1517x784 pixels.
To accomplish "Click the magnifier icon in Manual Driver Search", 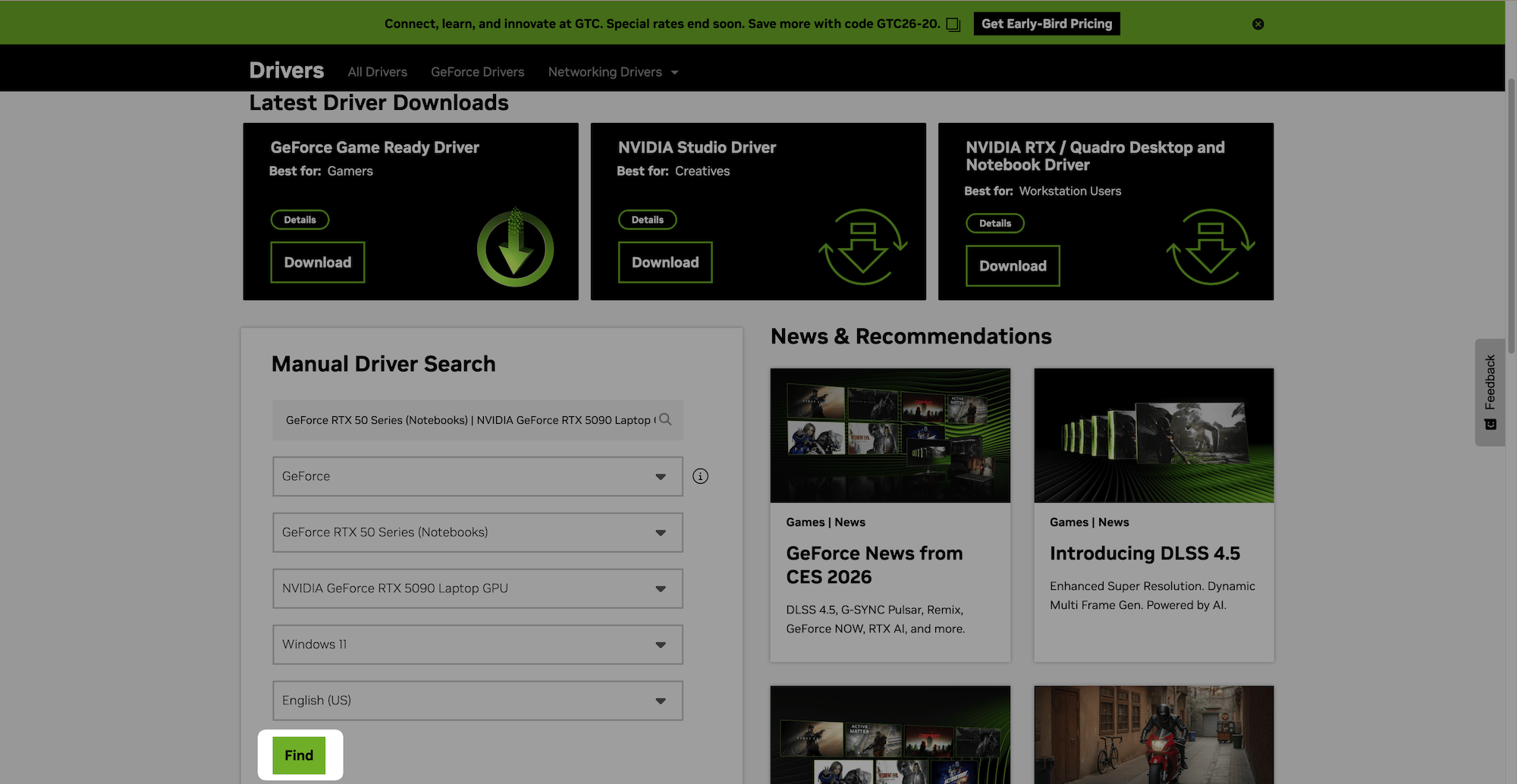I will 665,419.
